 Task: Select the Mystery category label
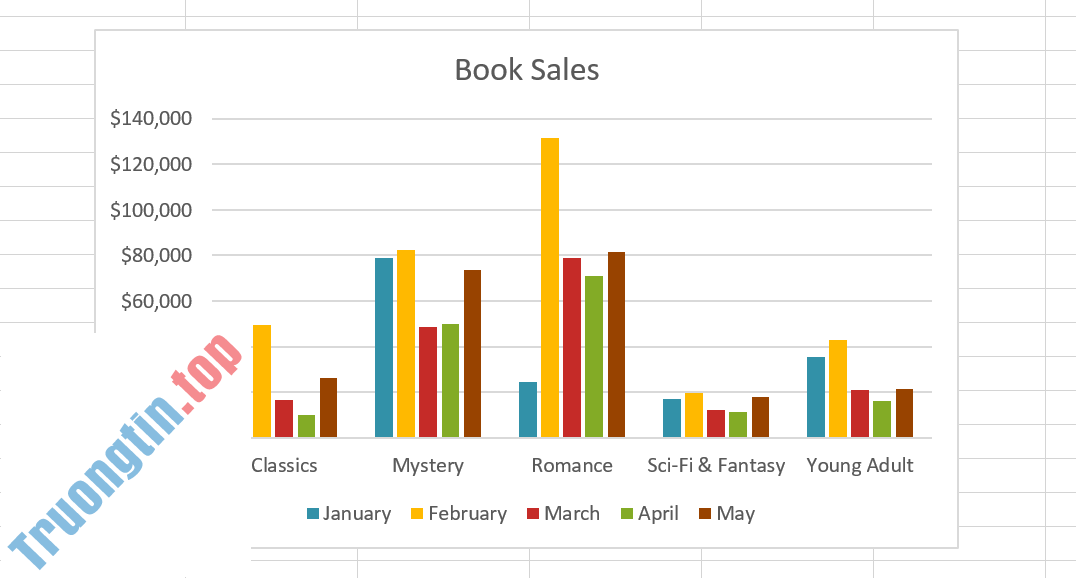tap(428, 466)
